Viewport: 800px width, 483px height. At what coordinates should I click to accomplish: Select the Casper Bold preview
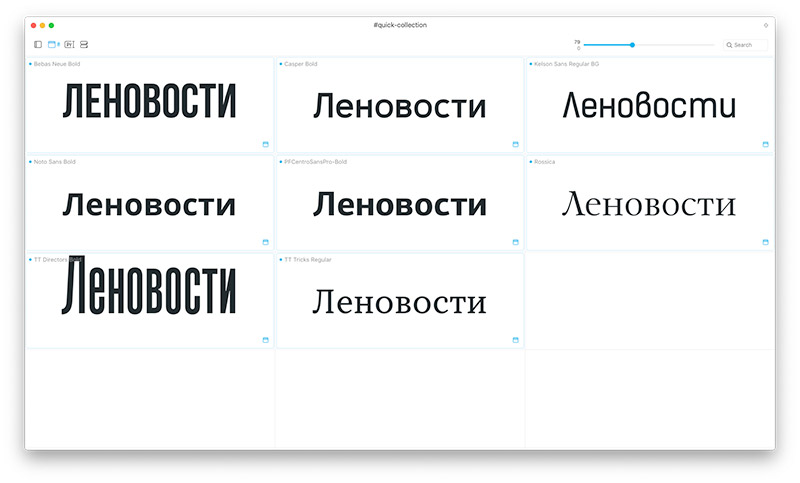tap(399, 106)
